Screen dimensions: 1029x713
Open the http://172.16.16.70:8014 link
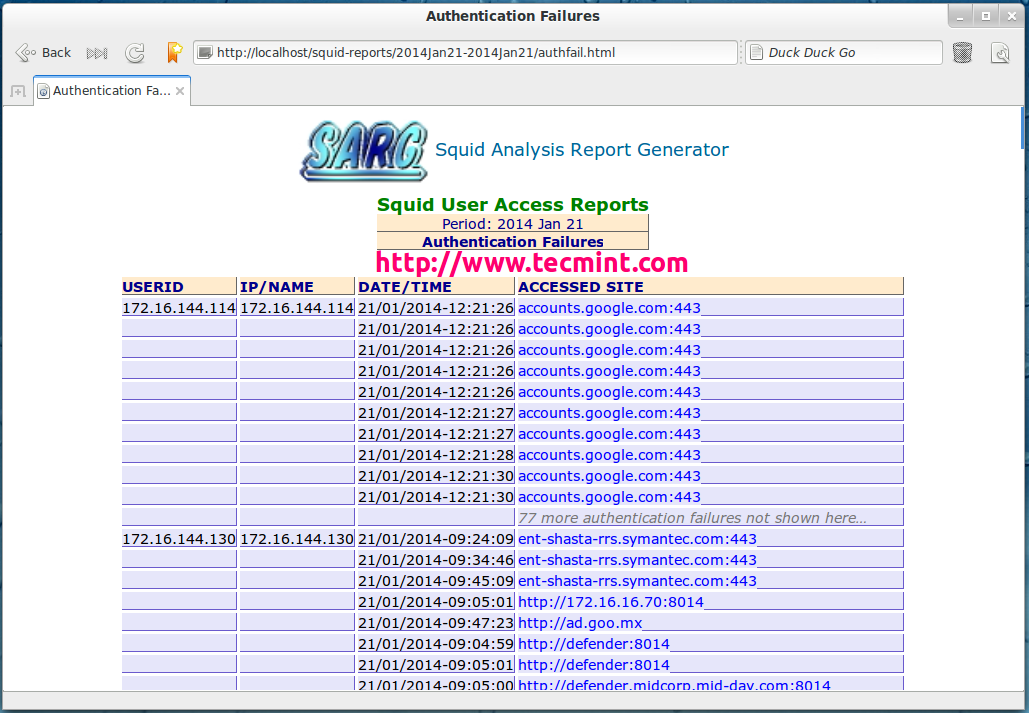pyautogui.click(x=610, y=602)
